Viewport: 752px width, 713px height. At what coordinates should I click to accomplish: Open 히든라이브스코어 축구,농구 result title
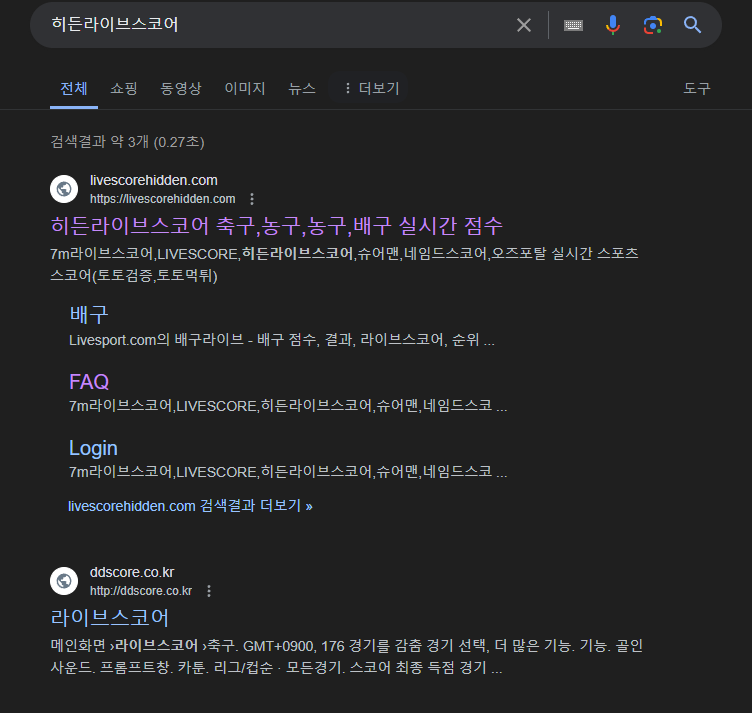point(276,225)
